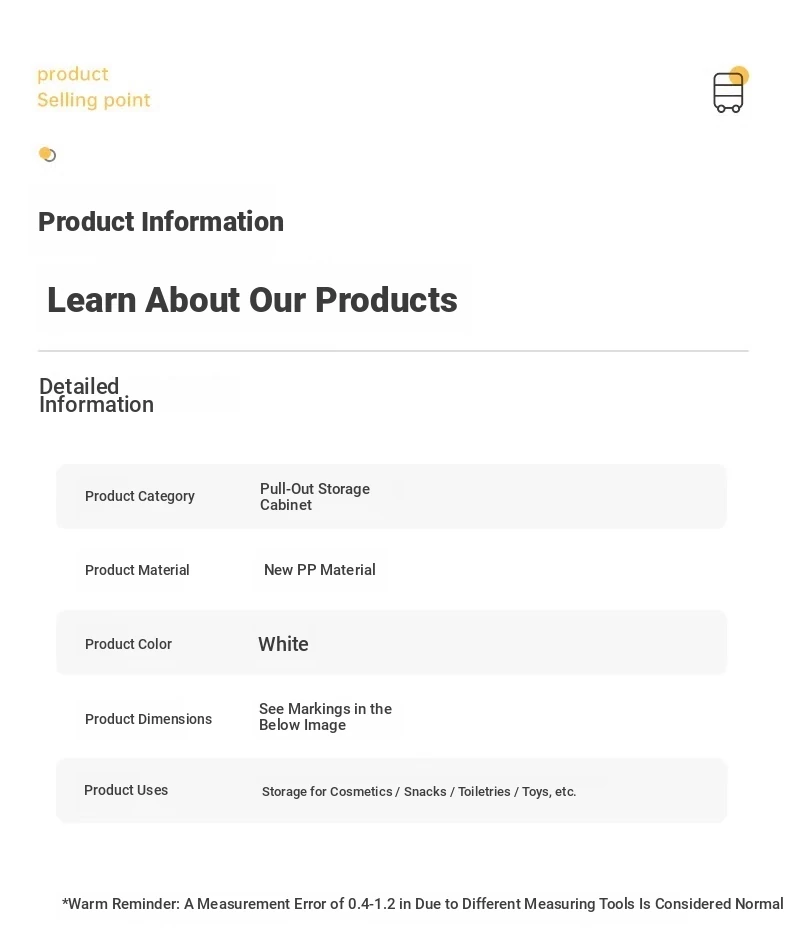Click the 'White' color value
Screen dimensions: 790x946
tap(283, 644)
